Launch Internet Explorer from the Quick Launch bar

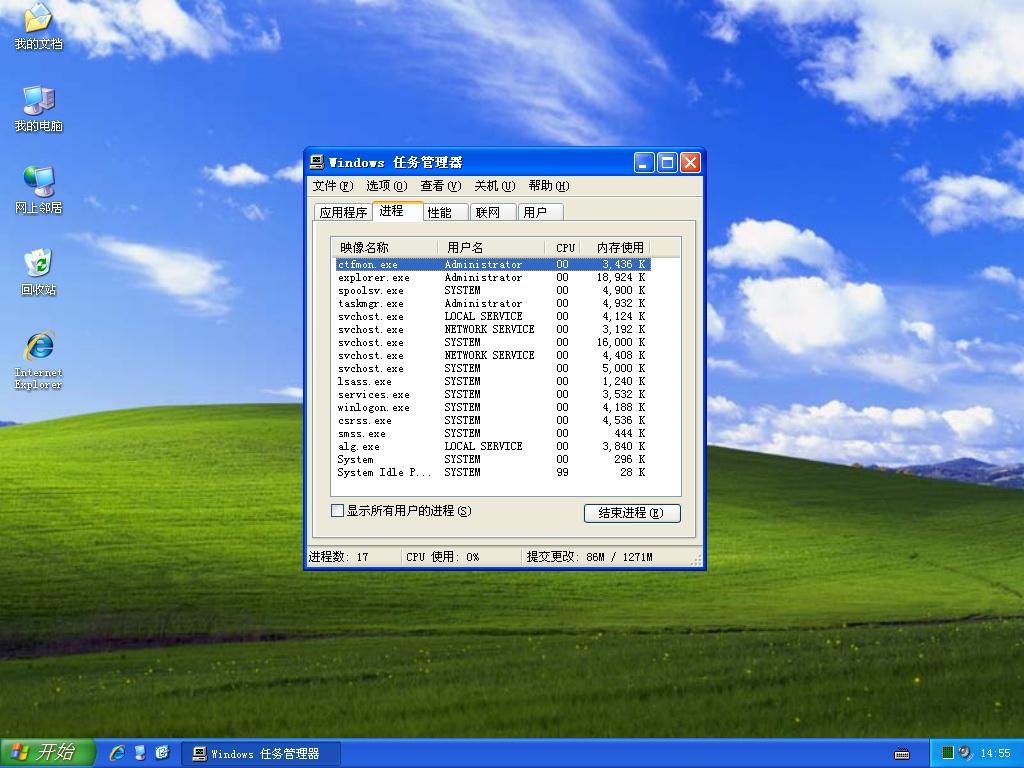pos(118,753)
